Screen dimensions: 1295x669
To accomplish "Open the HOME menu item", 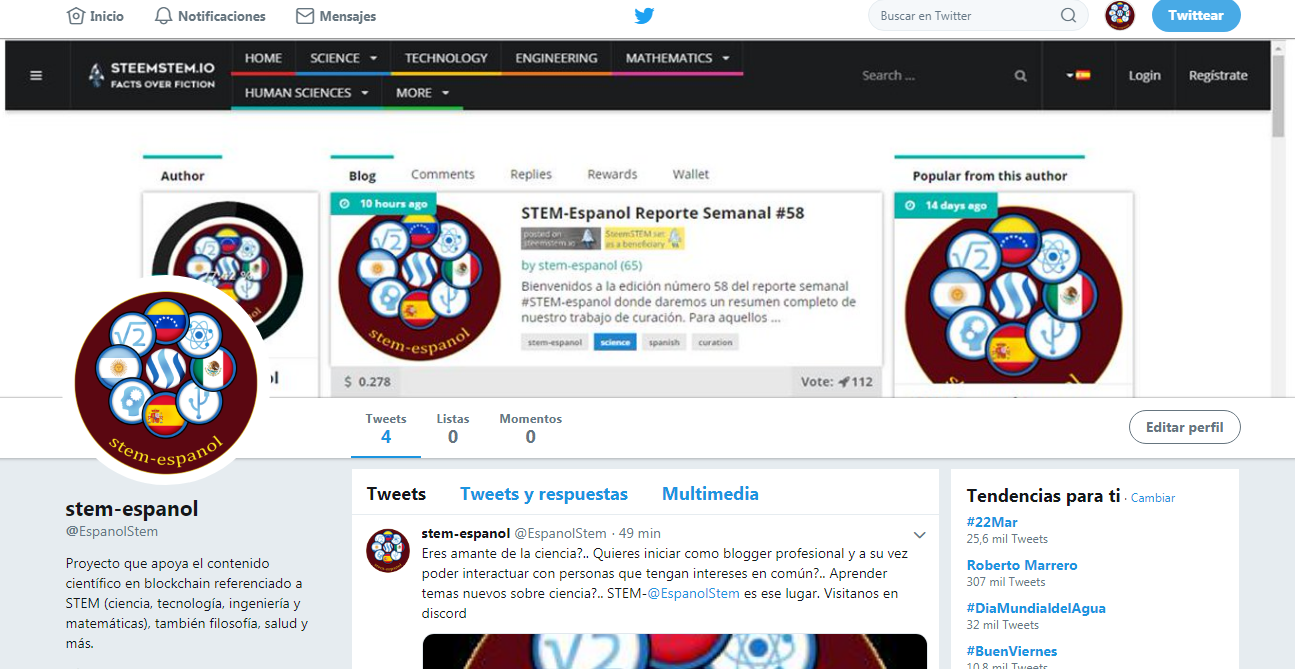I will pyautogui.click(x=263, y=58).
